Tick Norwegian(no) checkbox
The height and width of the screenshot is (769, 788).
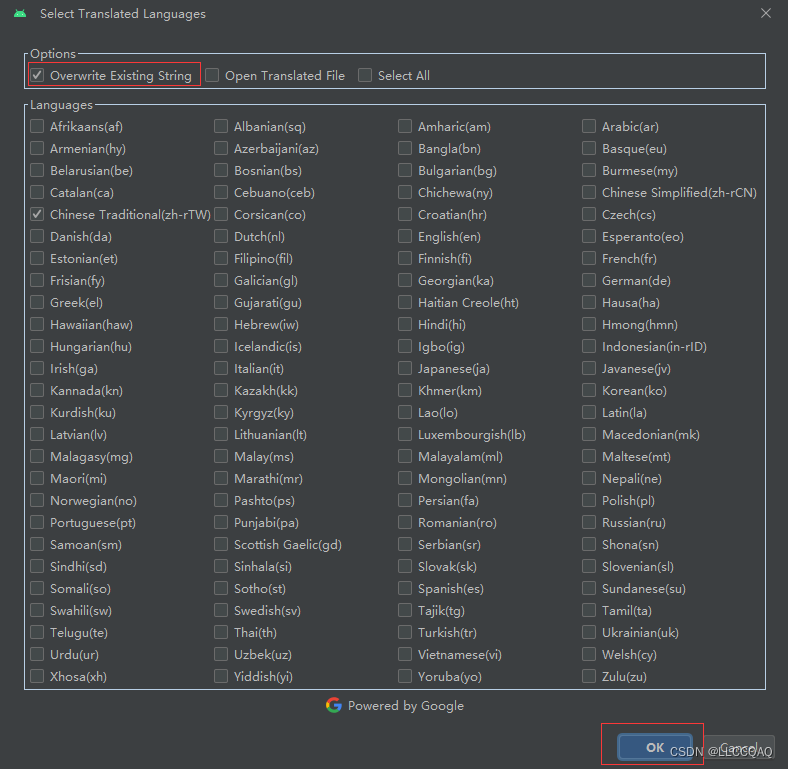pos(37,500)
